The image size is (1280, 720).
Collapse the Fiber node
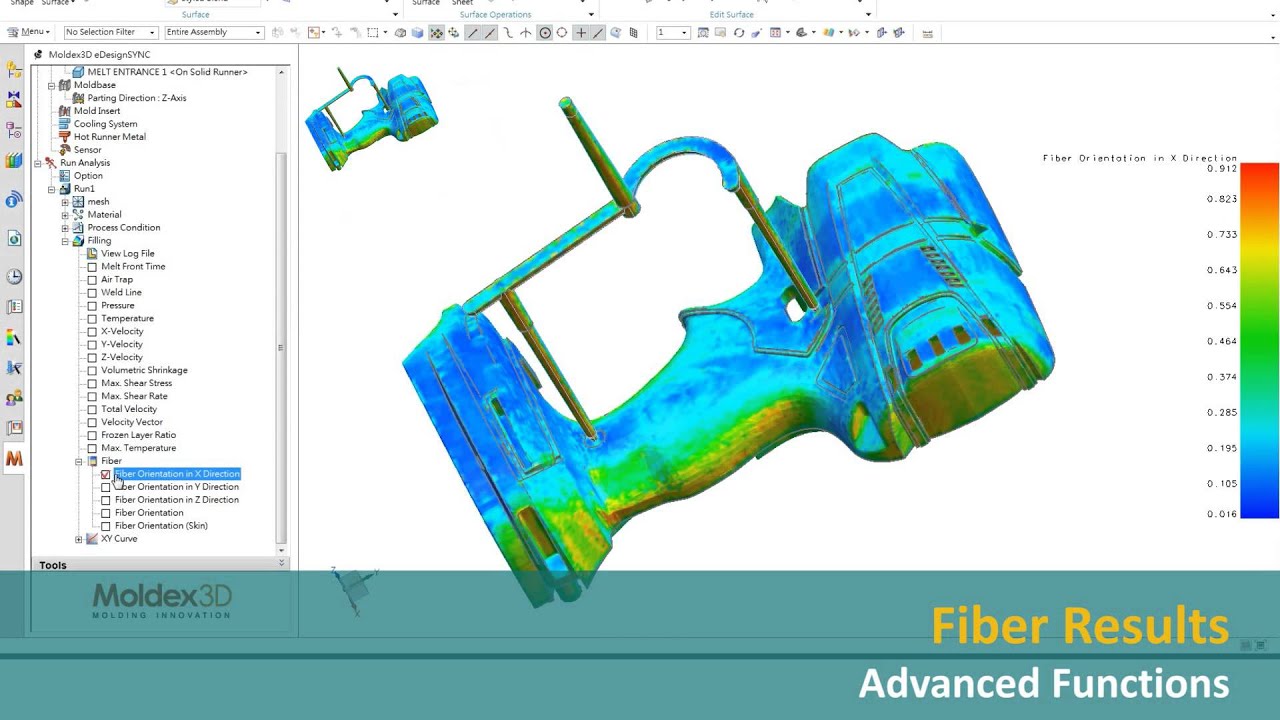pyautogui.click(x=79, y=461)
